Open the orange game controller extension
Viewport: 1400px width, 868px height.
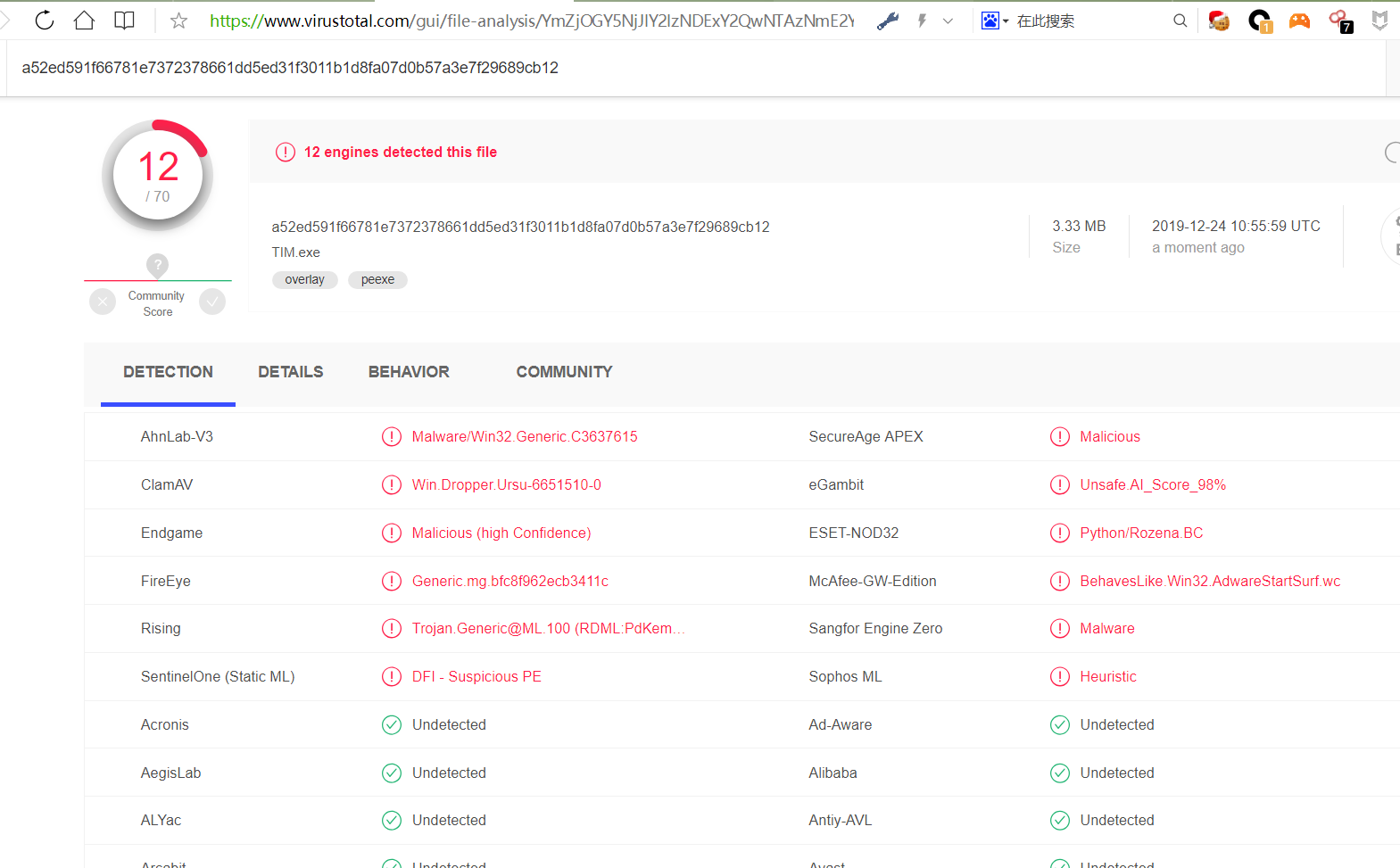1299,21
